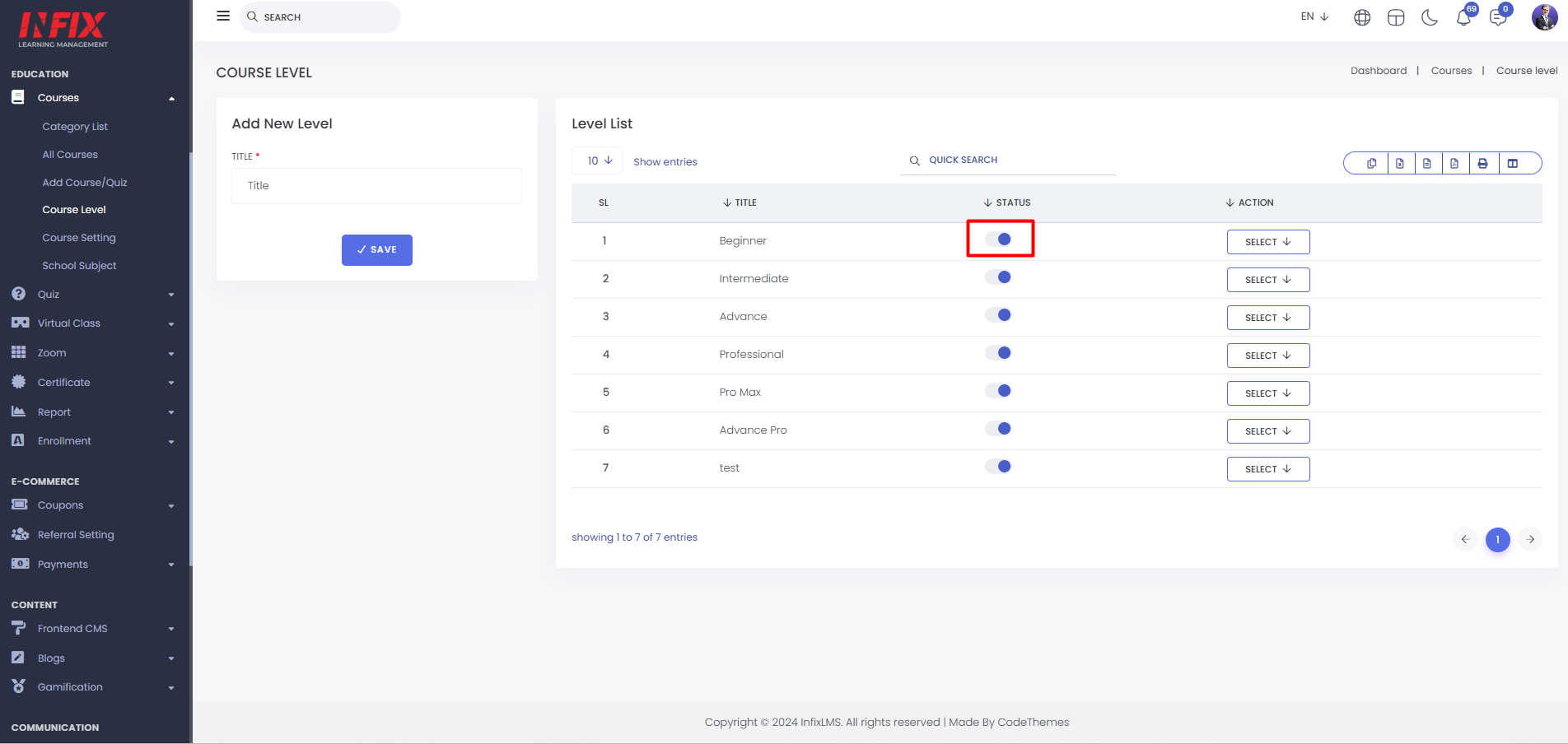Go to Courses breadcrumb link

[x=1451, y=71]
